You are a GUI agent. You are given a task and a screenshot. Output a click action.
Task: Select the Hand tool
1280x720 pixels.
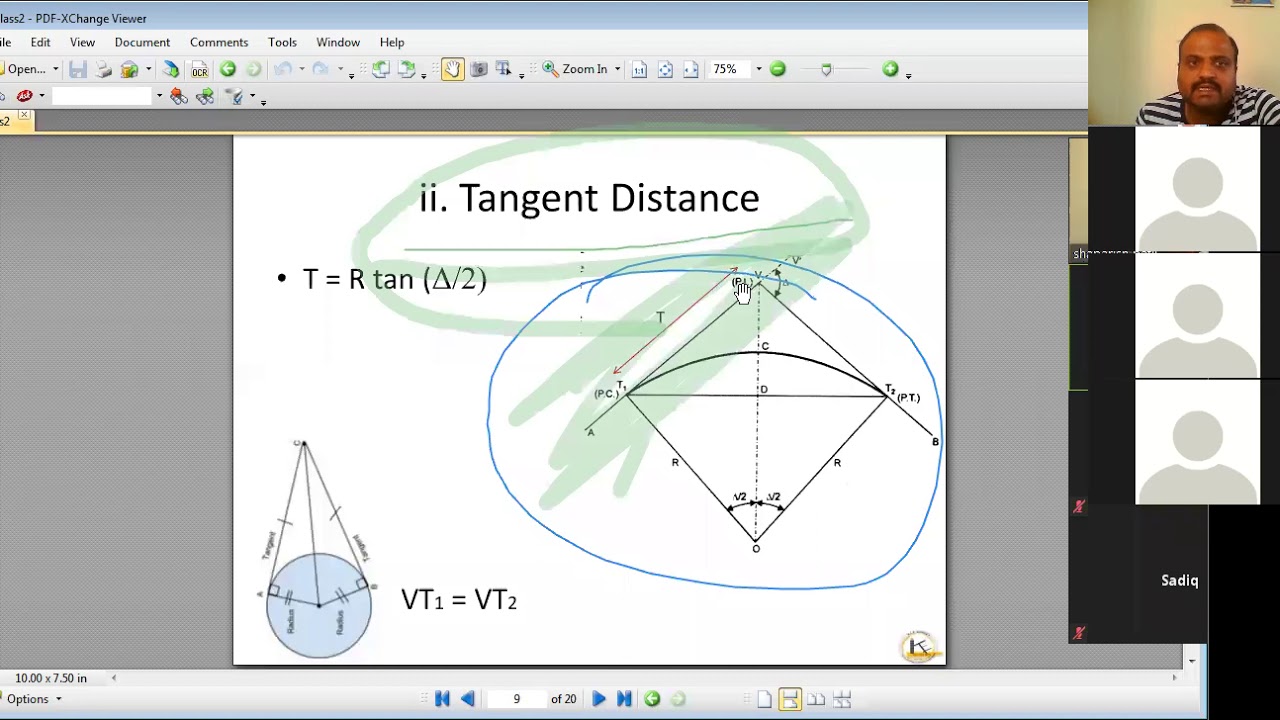452,69
